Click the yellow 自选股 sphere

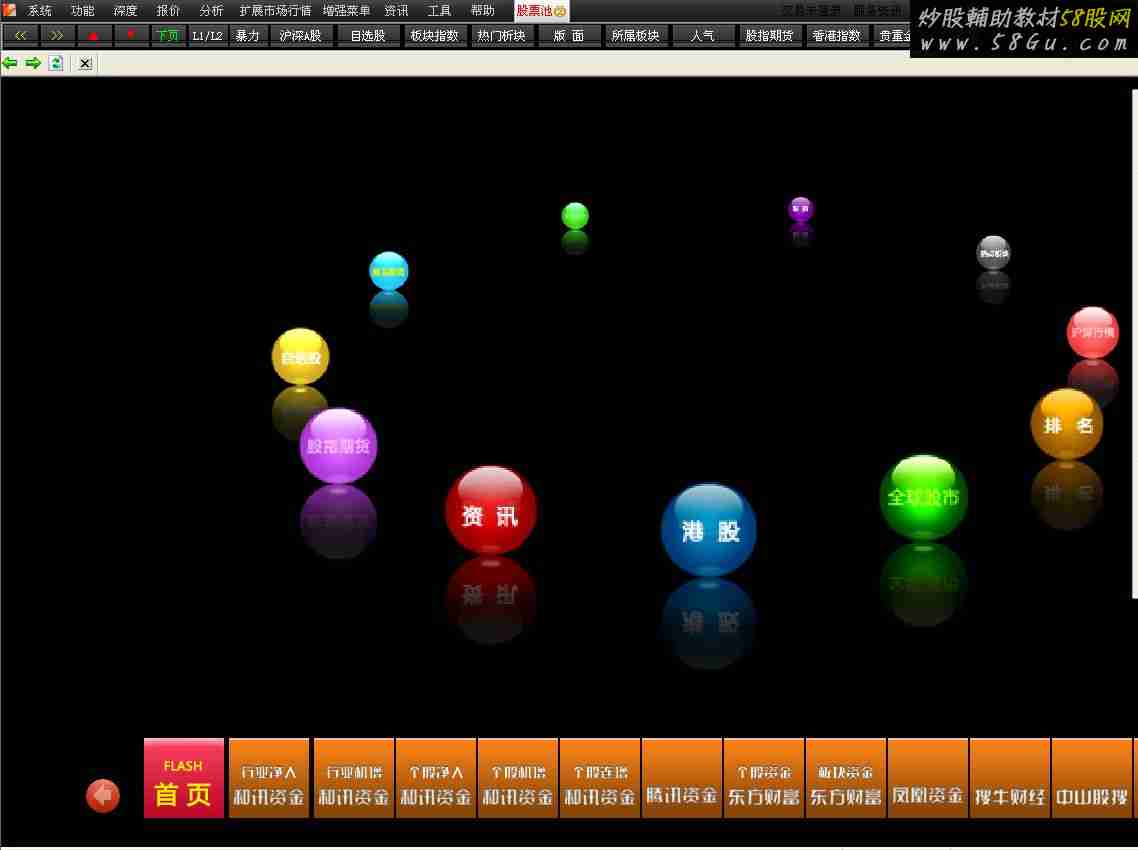300,357
